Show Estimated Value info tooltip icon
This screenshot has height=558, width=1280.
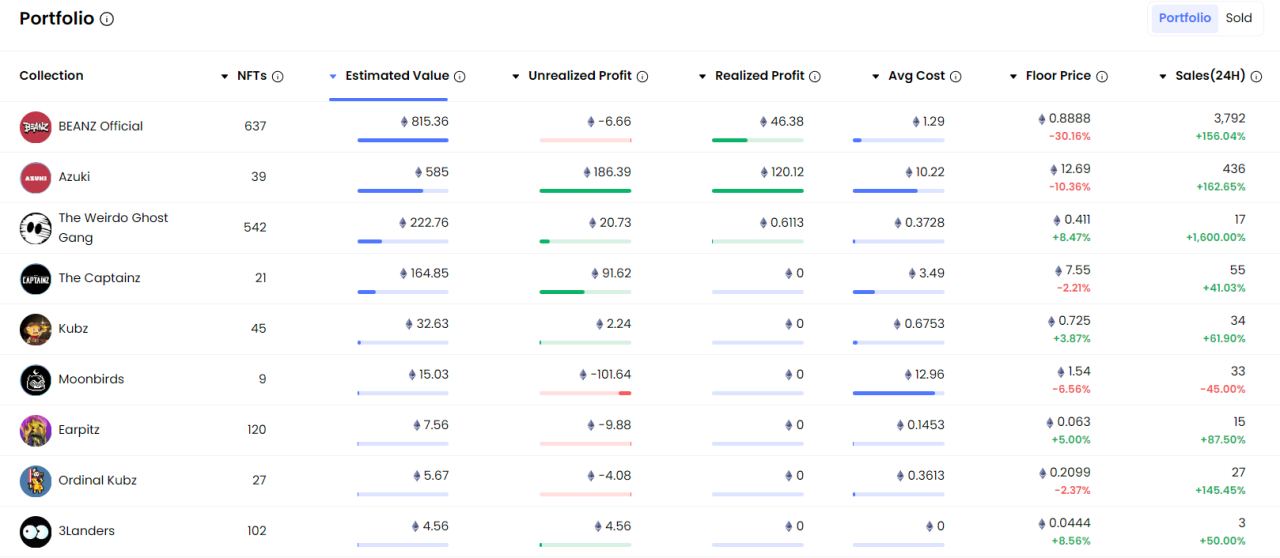[x=460, y=77]
